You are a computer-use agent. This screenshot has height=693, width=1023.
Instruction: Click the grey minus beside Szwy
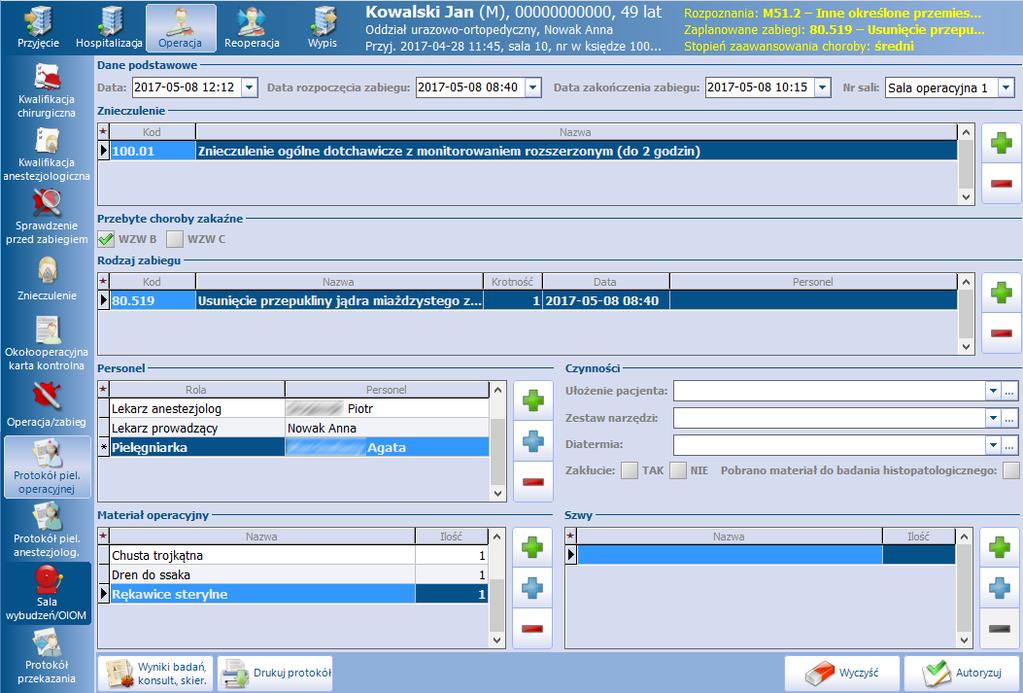[x=999, y=629]
